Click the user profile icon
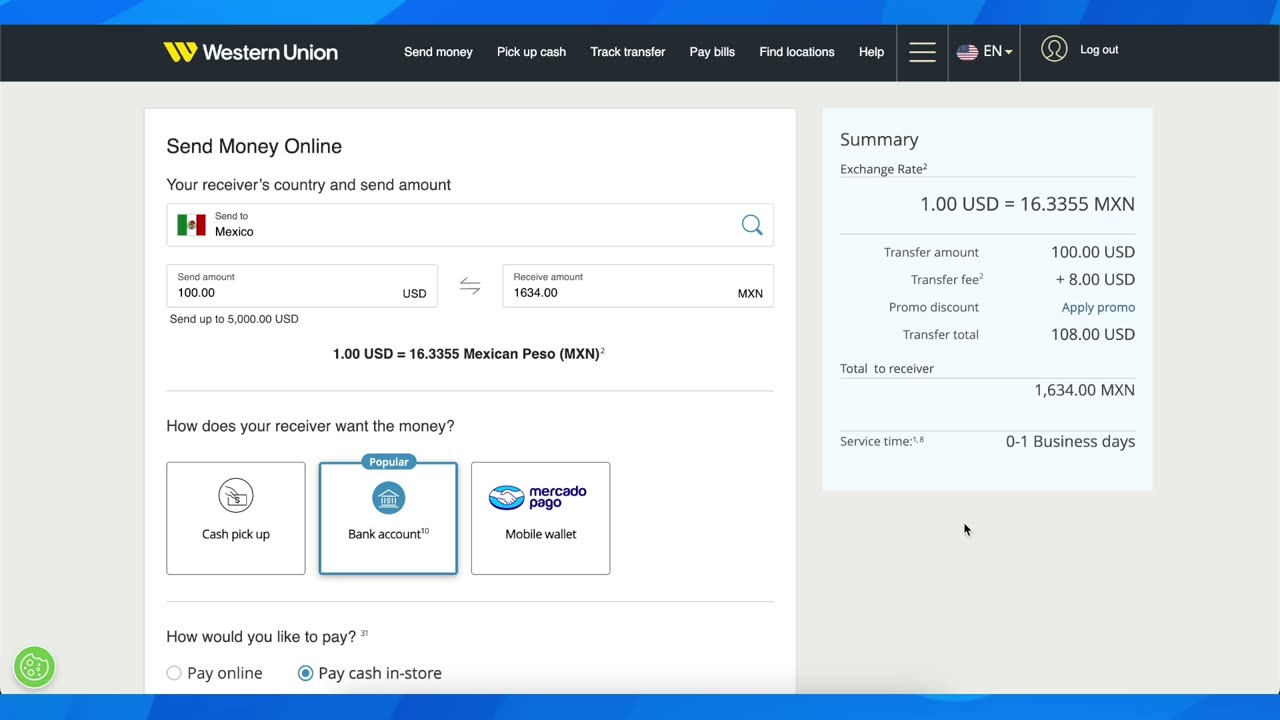Viewport: 1280px width, 720px height. point(1054,50)
